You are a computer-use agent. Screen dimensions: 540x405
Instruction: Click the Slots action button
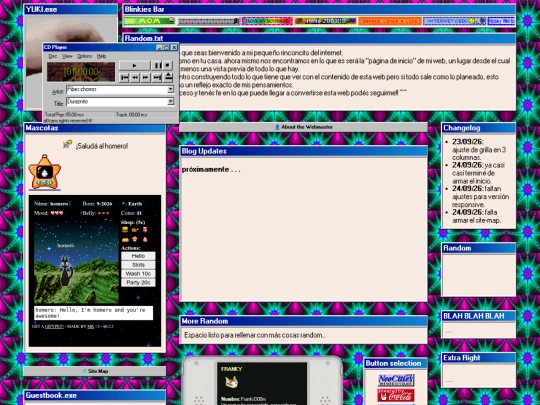pyautogui.click(x=138, y=265)
